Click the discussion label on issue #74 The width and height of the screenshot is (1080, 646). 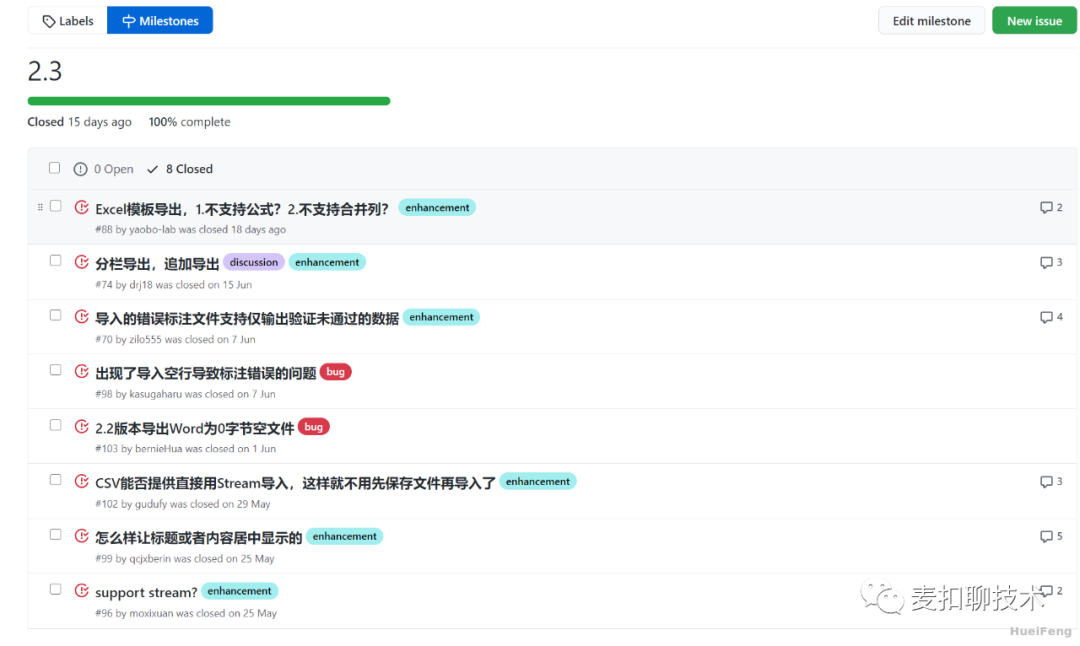(253, 262)
